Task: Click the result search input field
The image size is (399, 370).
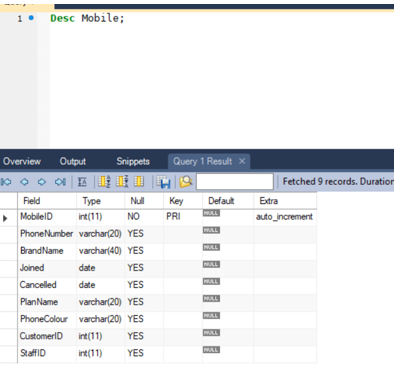Action: (x=235, y=182)
